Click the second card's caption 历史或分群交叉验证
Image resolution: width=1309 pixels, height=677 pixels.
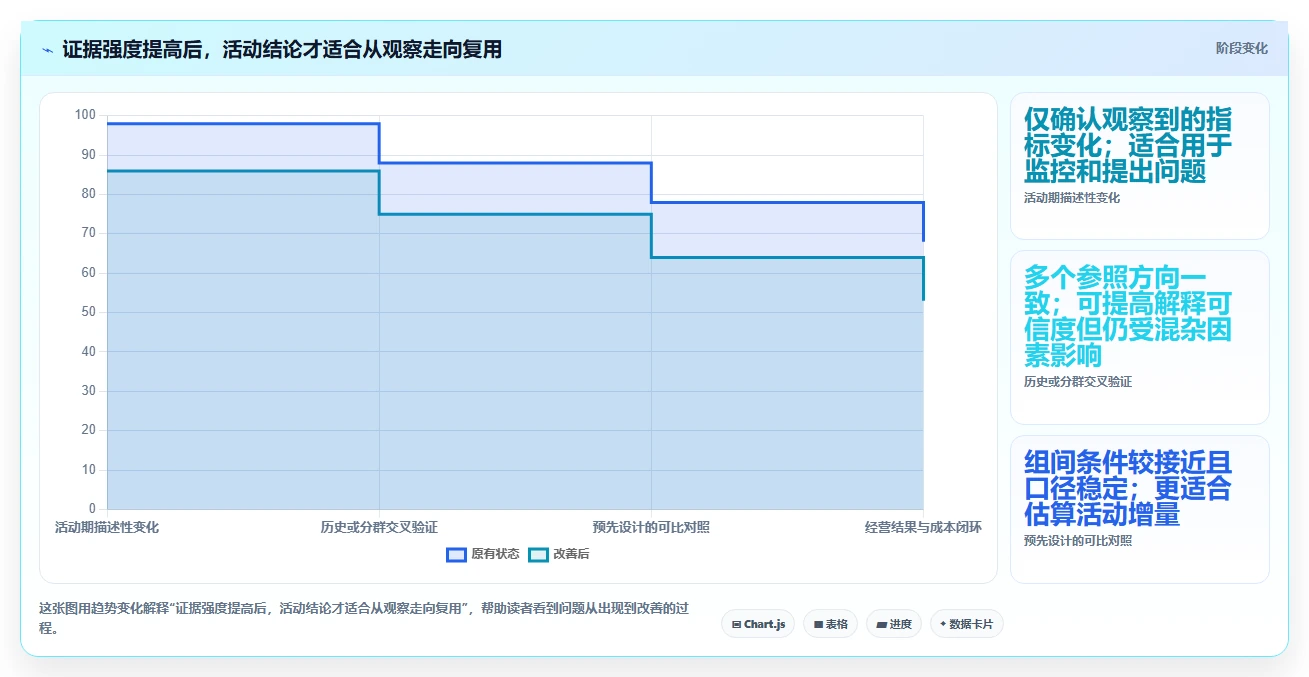(x=1078, y=382)
